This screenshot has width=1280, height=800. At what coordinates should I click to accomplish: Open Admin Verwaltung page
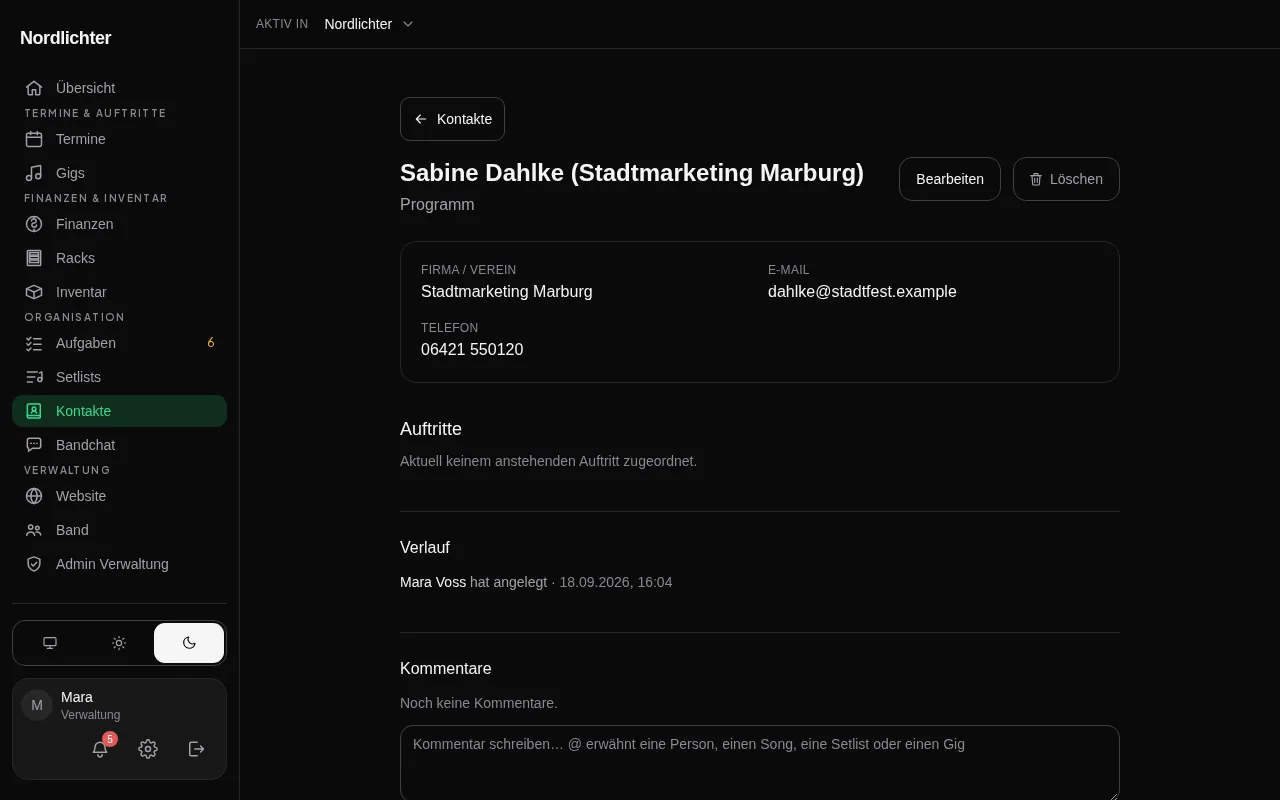point(120,564)
